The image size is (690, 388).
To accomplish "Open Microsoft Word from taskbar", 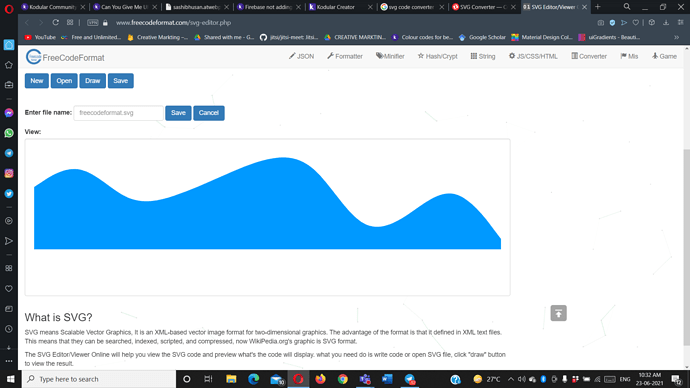I will 387,379.
